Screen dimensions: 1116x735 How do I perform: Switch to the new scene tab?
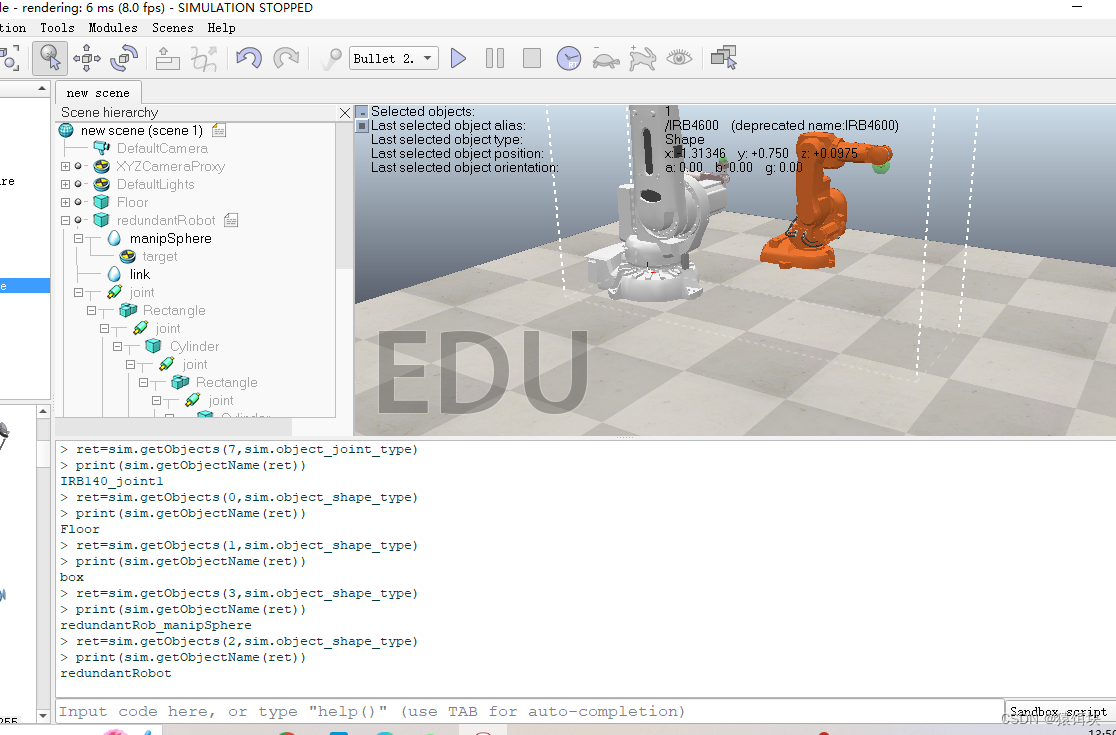(x=98, y=92)
